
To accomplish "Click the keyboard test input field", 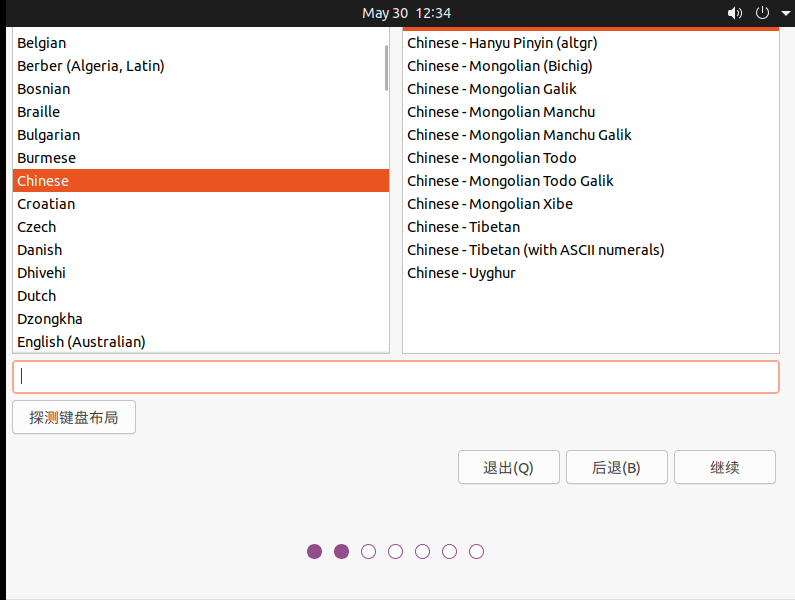I will pos(396,377).
